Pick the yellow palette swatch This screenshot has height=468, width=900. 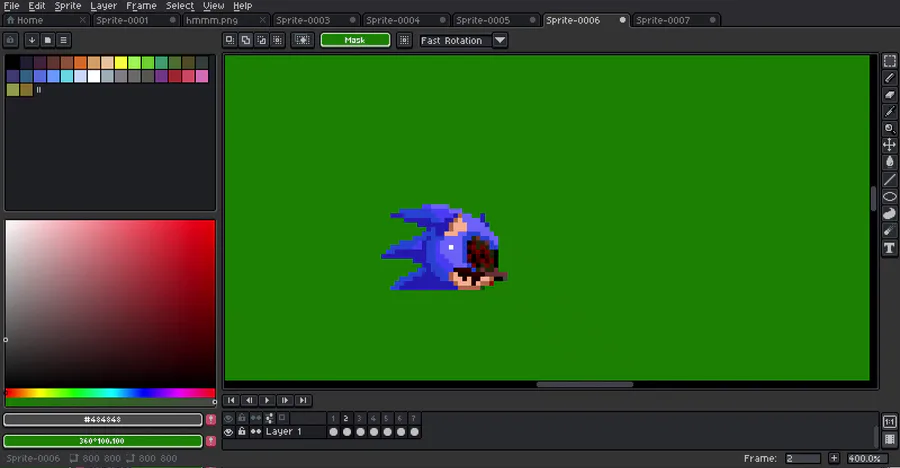[121, 62]
